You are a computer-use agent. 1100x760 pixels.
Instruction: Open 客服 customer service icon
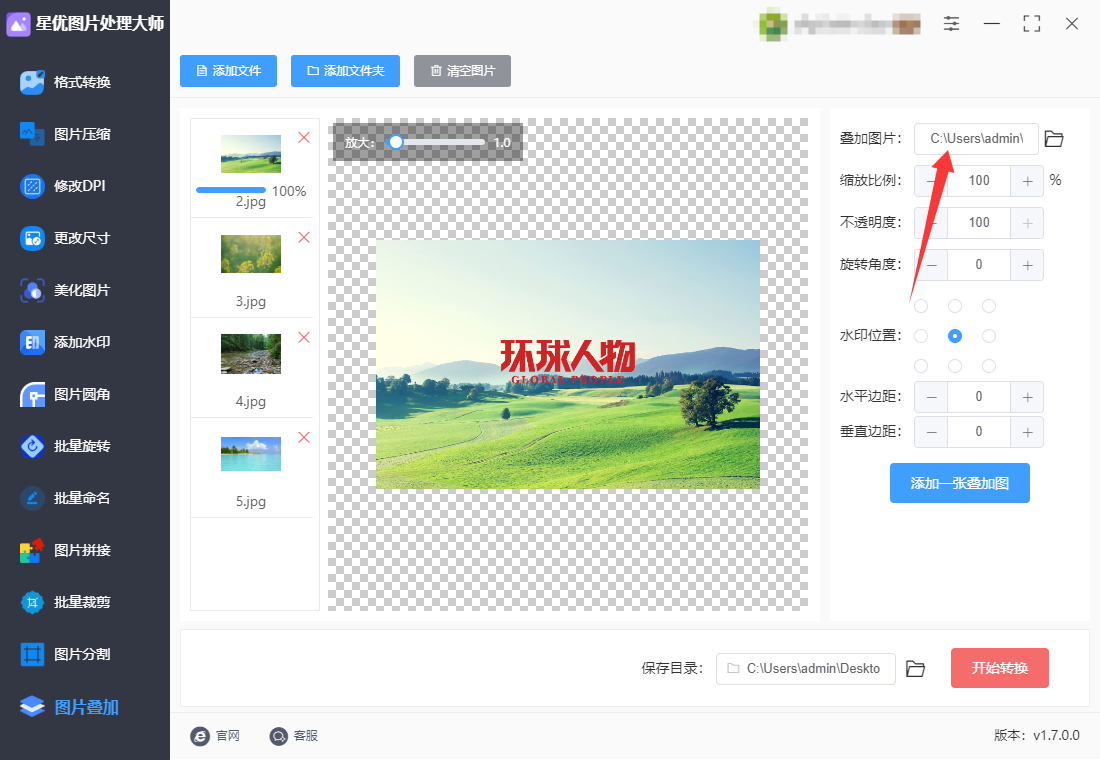coord(279,735)
